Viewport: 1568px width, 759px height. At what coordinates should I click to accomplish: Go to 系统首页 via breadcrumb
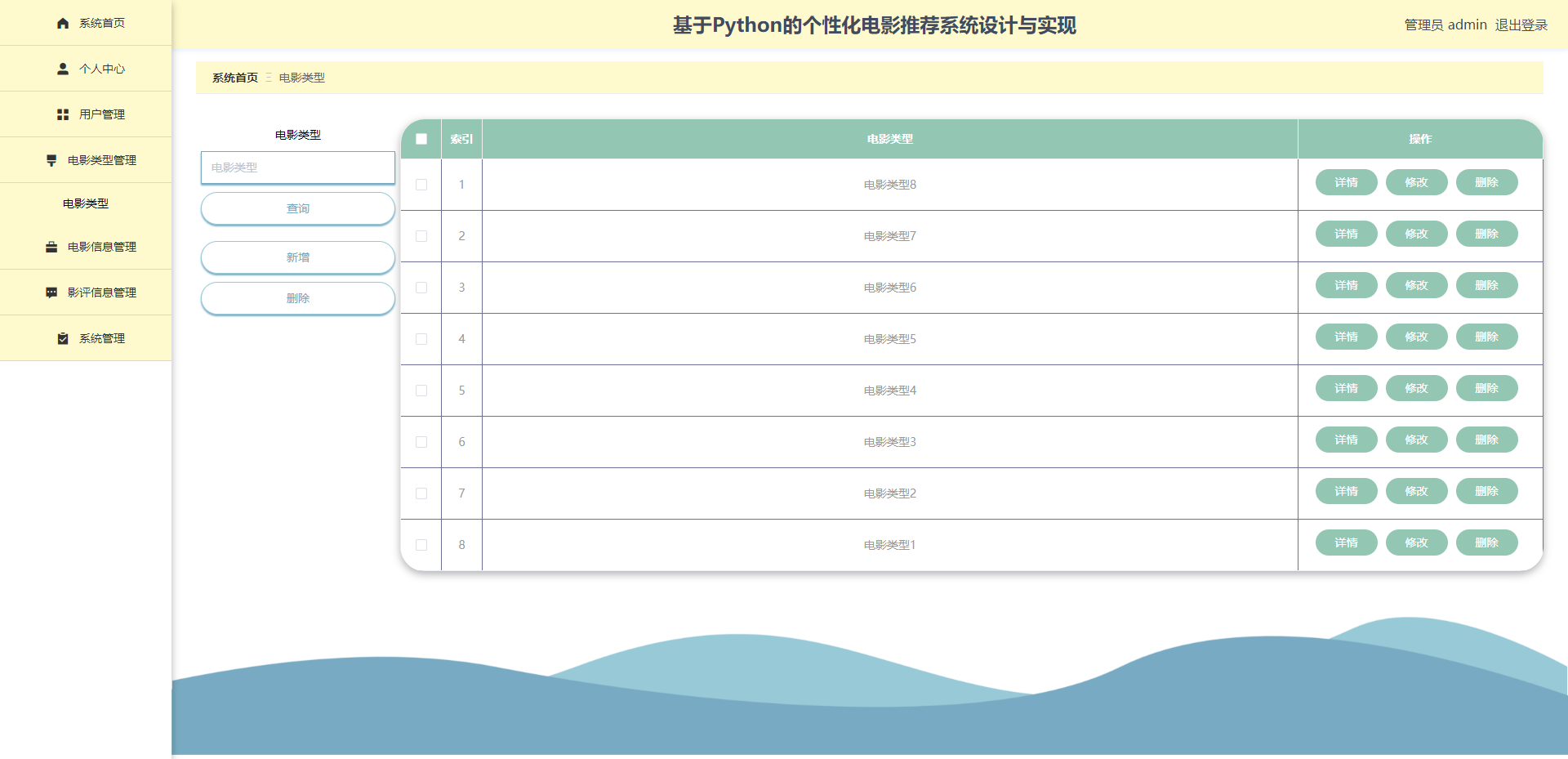tap(234, 78)
